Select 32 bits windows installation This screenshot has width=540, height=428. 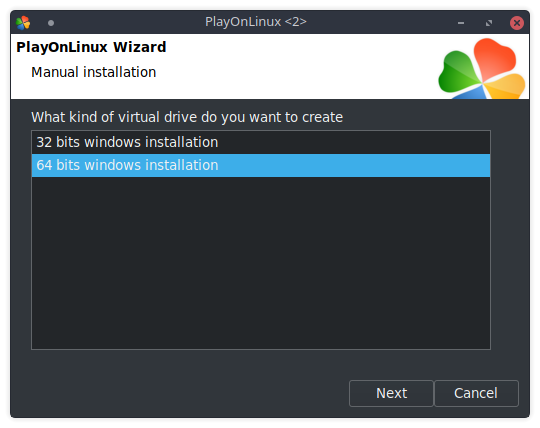tap(261, 142)
